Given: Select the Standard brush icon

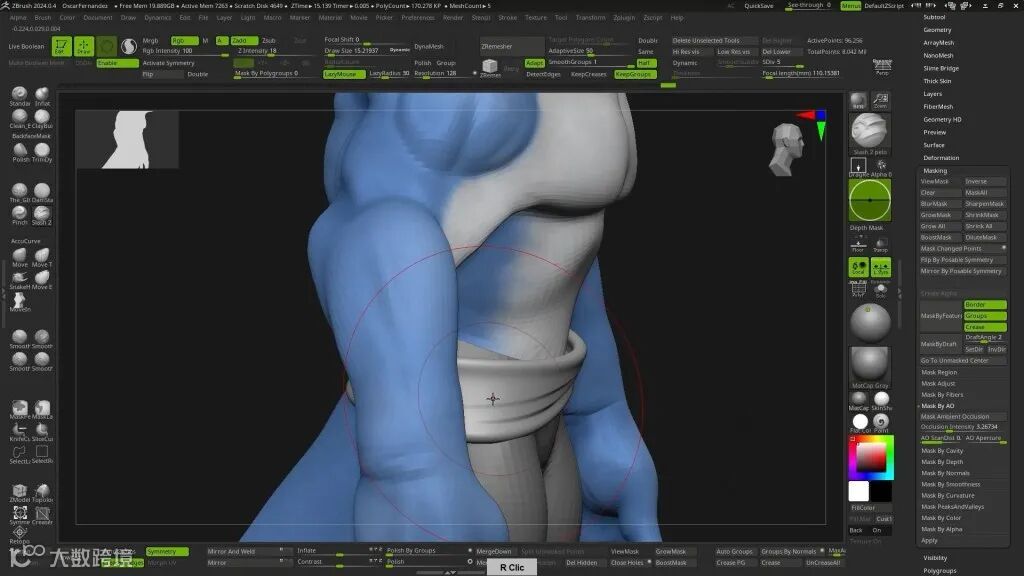Looking at the screenshot, I should pyautogui.click(x=20, y=95).
